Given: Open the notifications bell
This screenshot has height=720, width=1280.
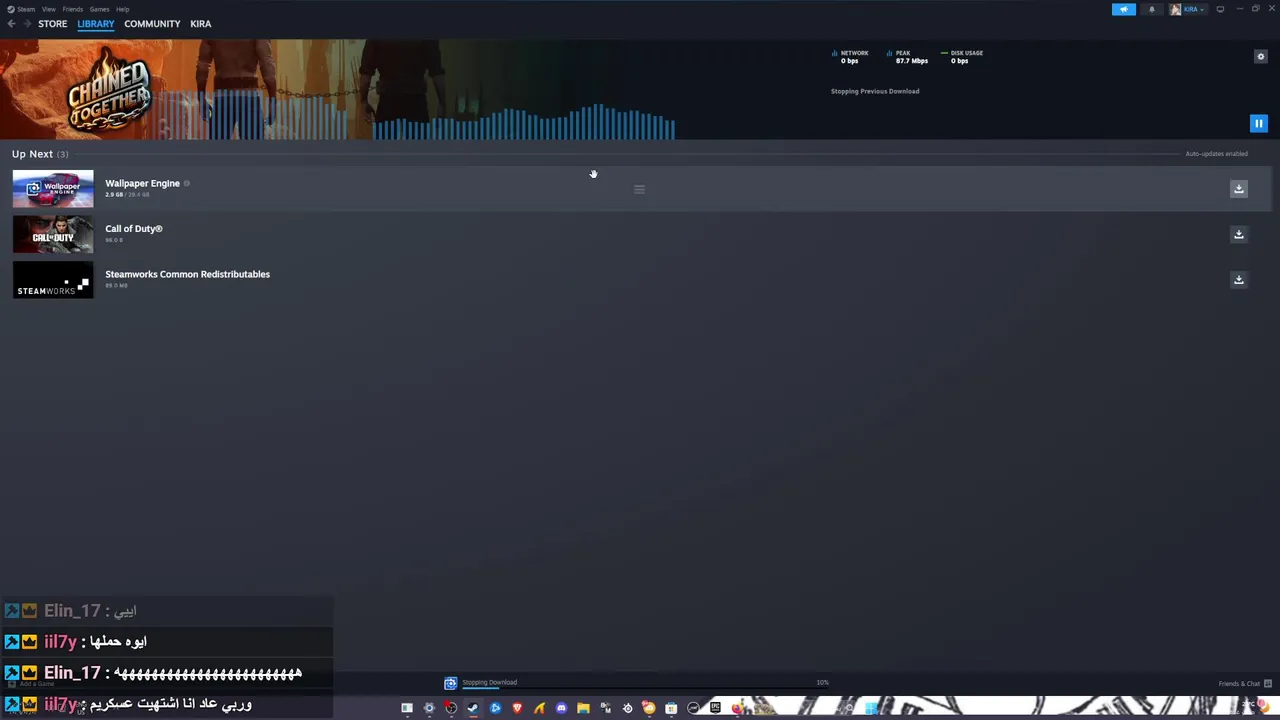Looking at the screenshot, I should 1151,9.
